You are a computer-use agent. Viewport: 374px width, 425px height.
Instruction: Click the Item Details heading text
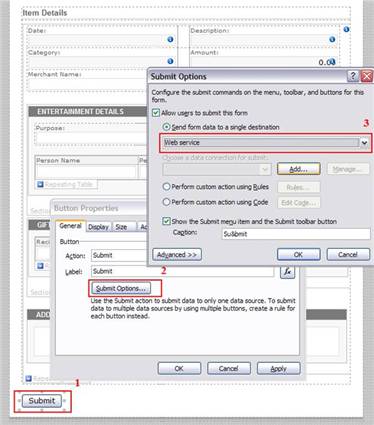click(x=45, y=13)
